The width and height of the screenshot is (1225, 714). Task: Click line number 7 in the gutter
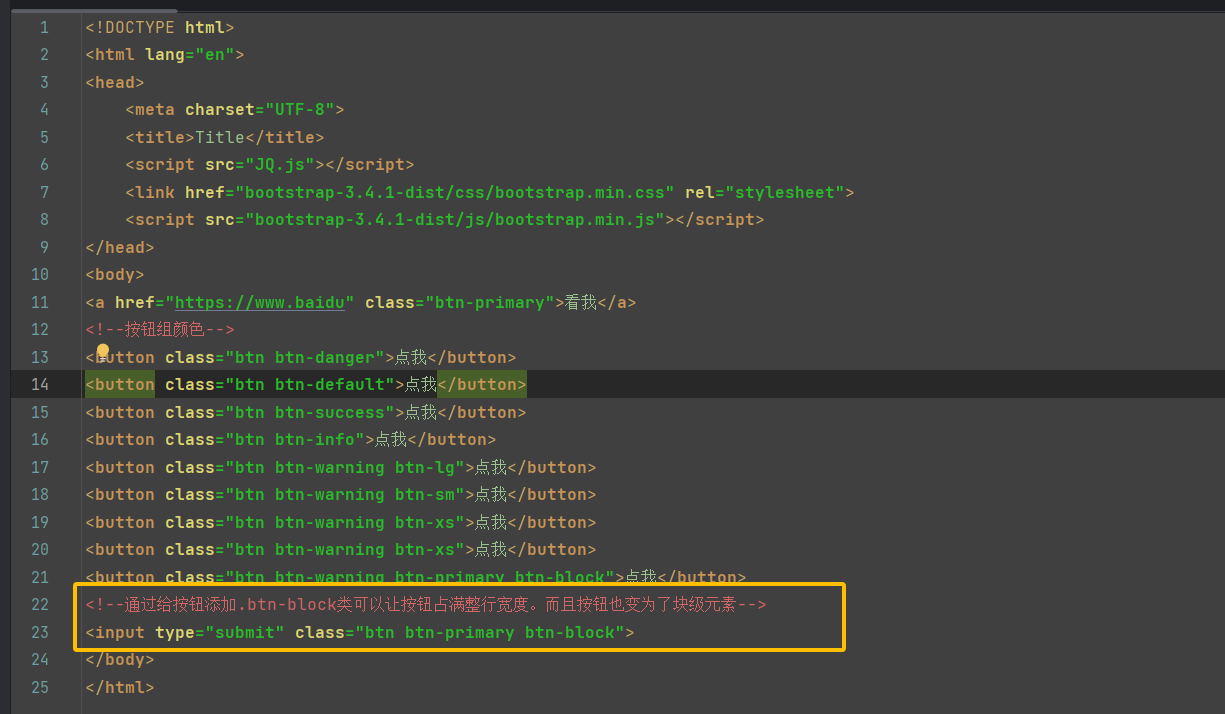[44, 192]
